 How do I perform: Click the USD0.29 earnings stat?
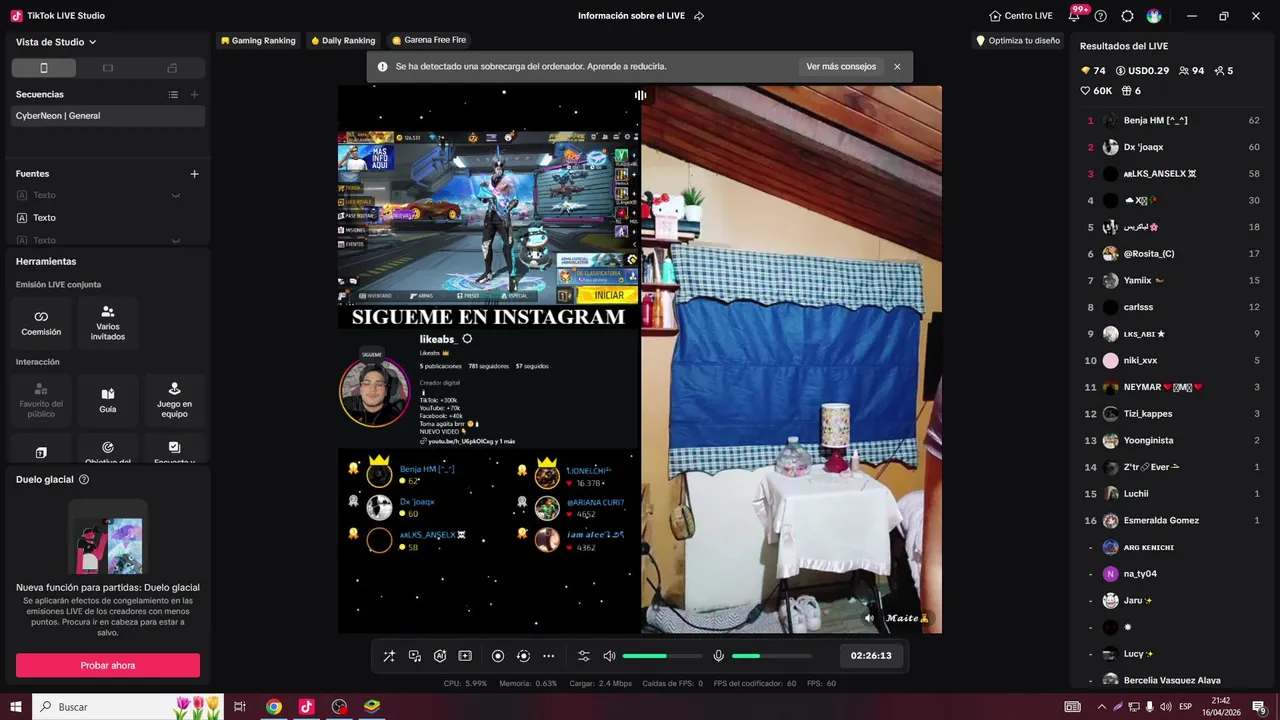(x=1142, y=71)
